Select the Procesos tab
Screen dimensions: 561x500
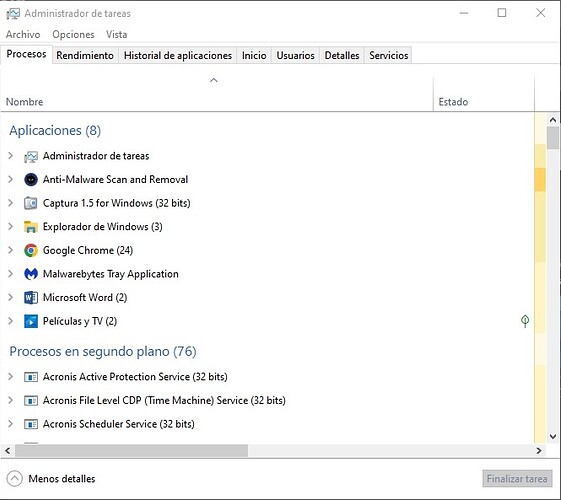click(26, 54)
